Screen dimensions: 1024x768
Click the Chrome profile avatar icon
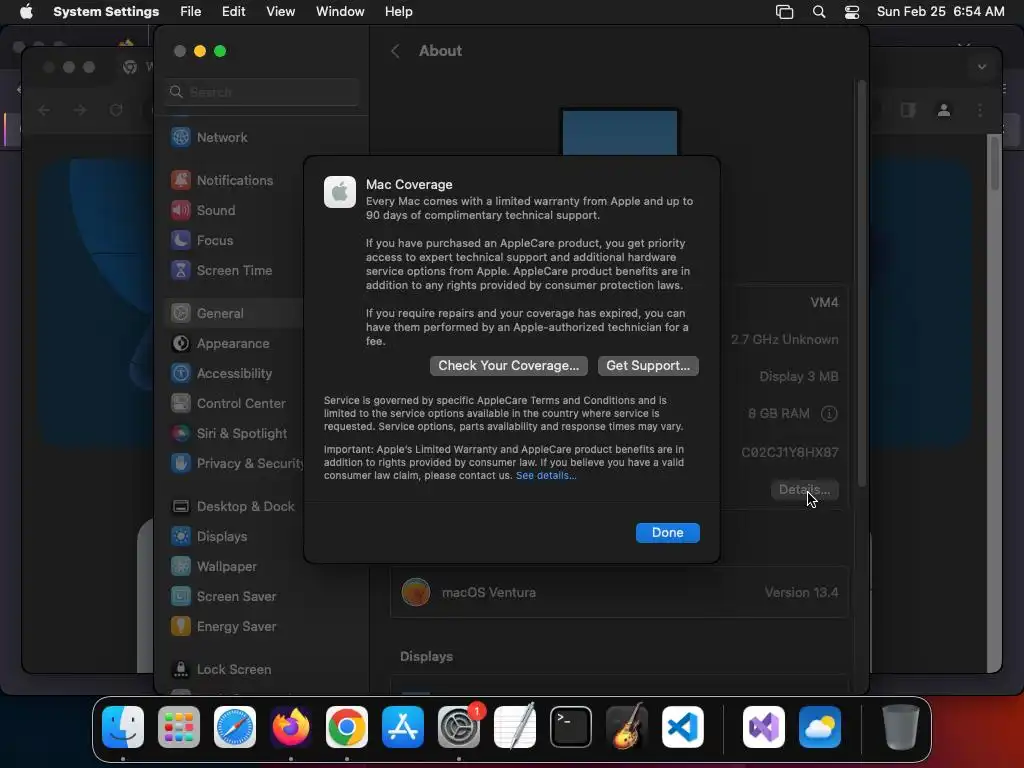[944, 110]
